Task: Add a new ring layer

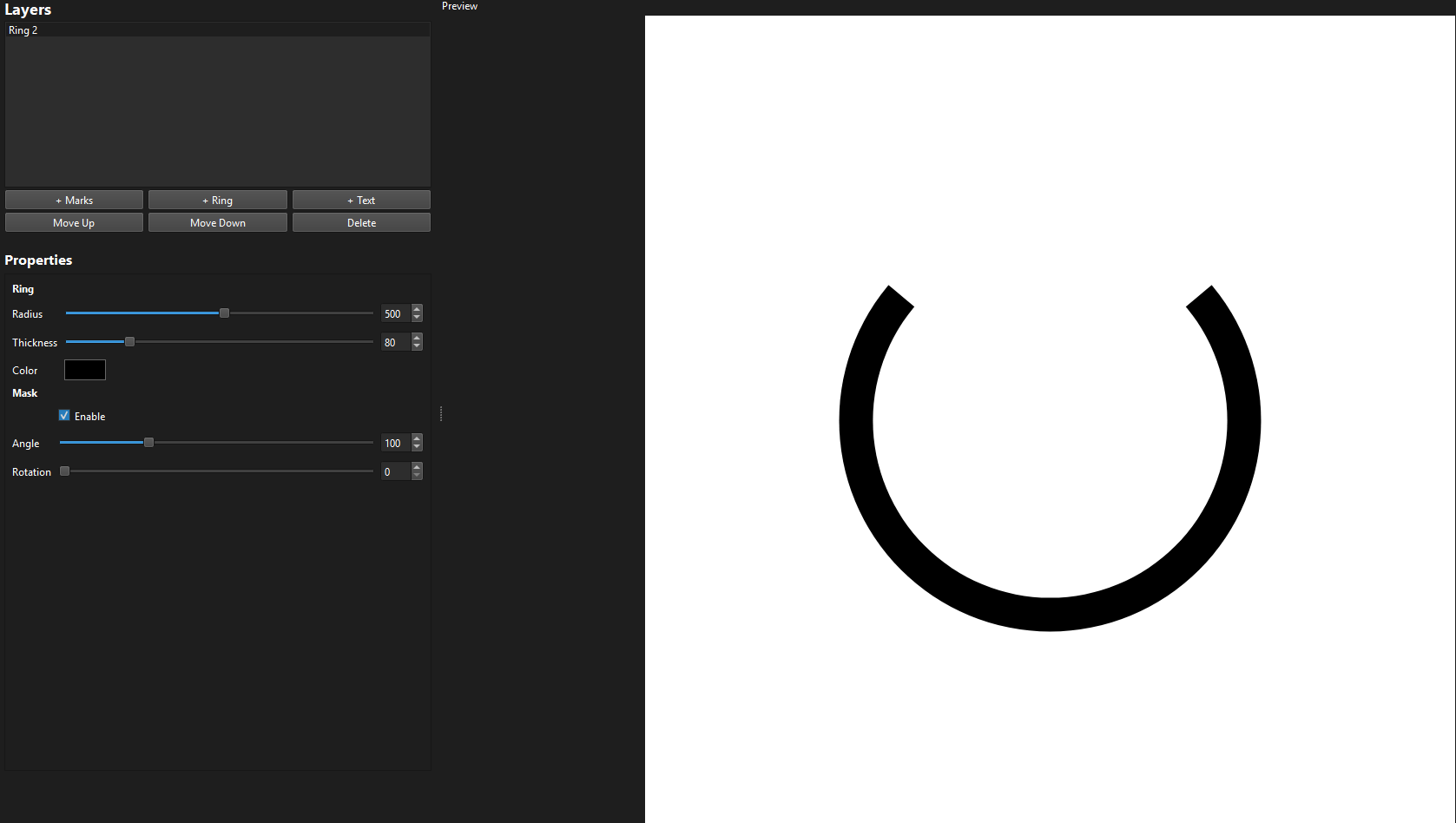Action: click(x=217, y=200)
